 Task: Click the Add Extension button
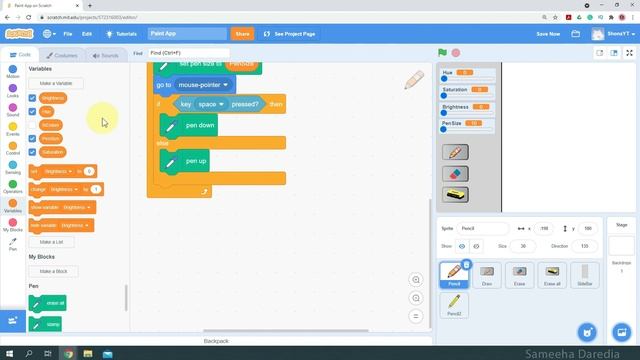pyautogui.click(x=13, y=321)
